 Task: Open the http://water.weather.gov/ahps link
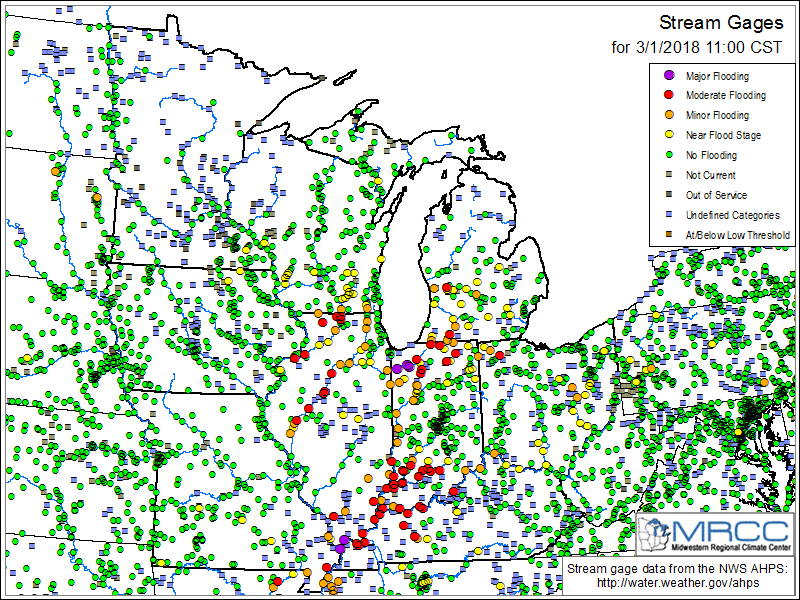point(678,583)
